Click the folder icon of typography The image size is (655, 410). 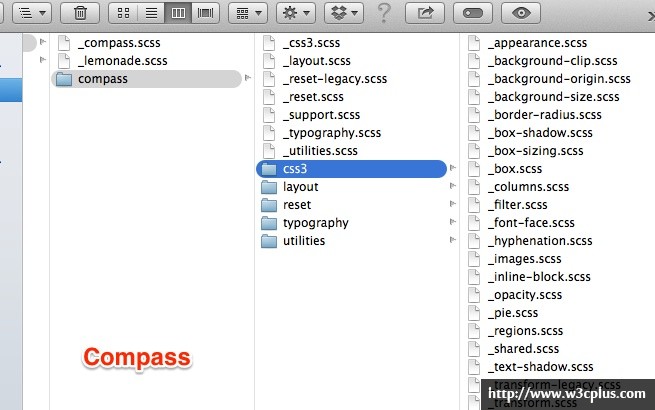pos(269,223)
